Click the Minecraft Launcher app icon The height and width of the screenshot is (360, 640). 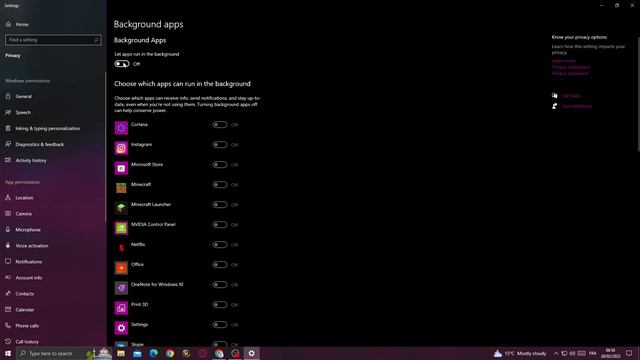coord(121,208)
